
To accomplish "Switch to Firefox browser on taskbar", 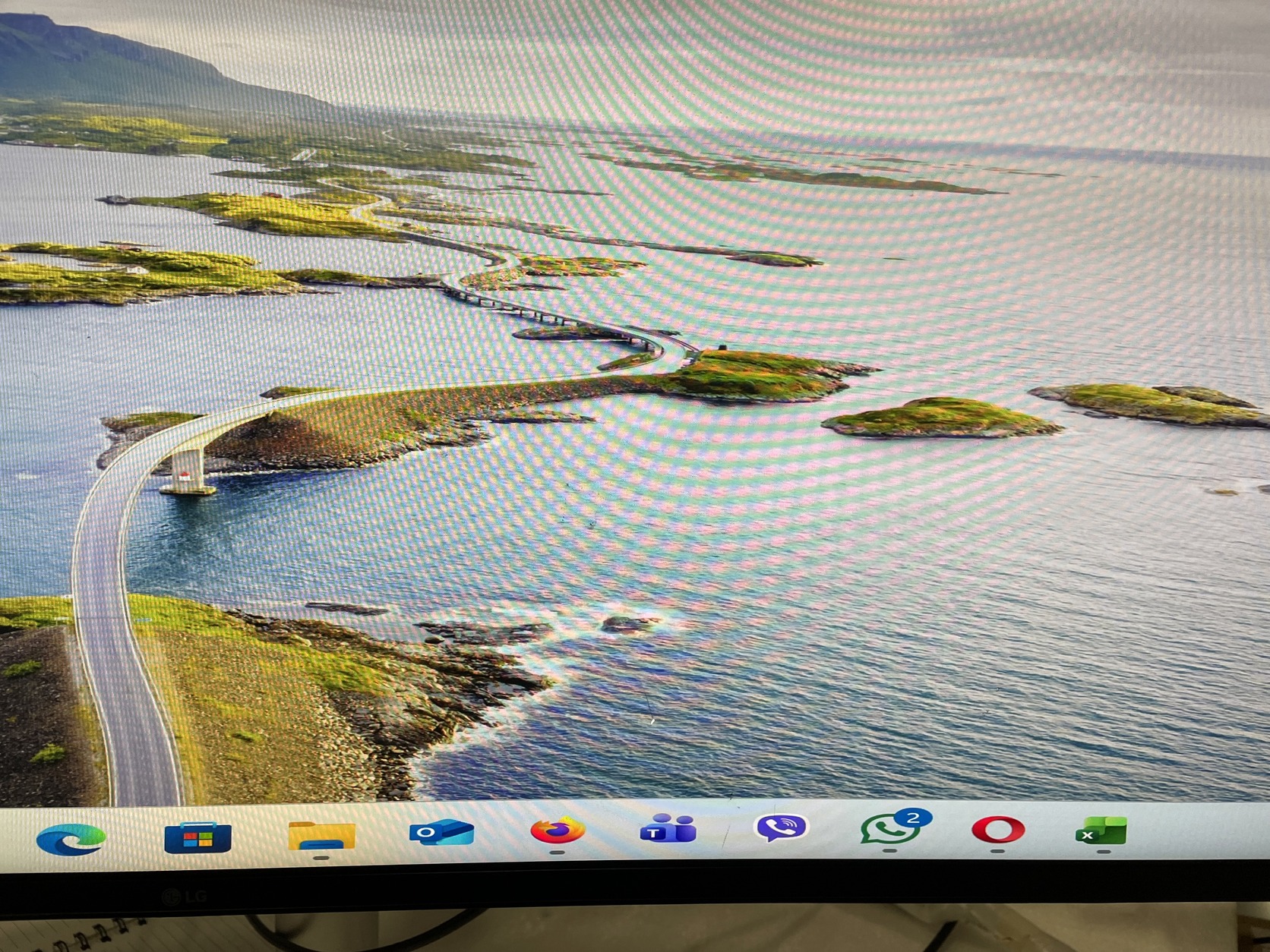I will pyautogui.click(x=558, y=830).
